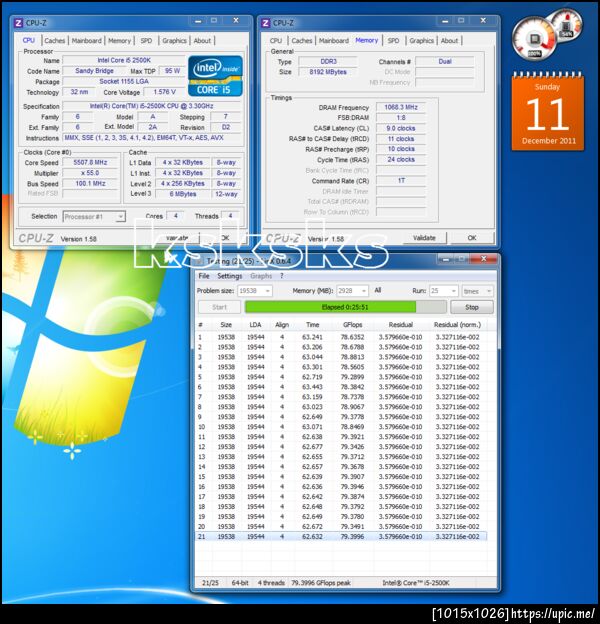This screenshot has width=600, height=624.
Task: Open Mainboard tab in right CPU-Z window
Action: [x=334, y=41]
